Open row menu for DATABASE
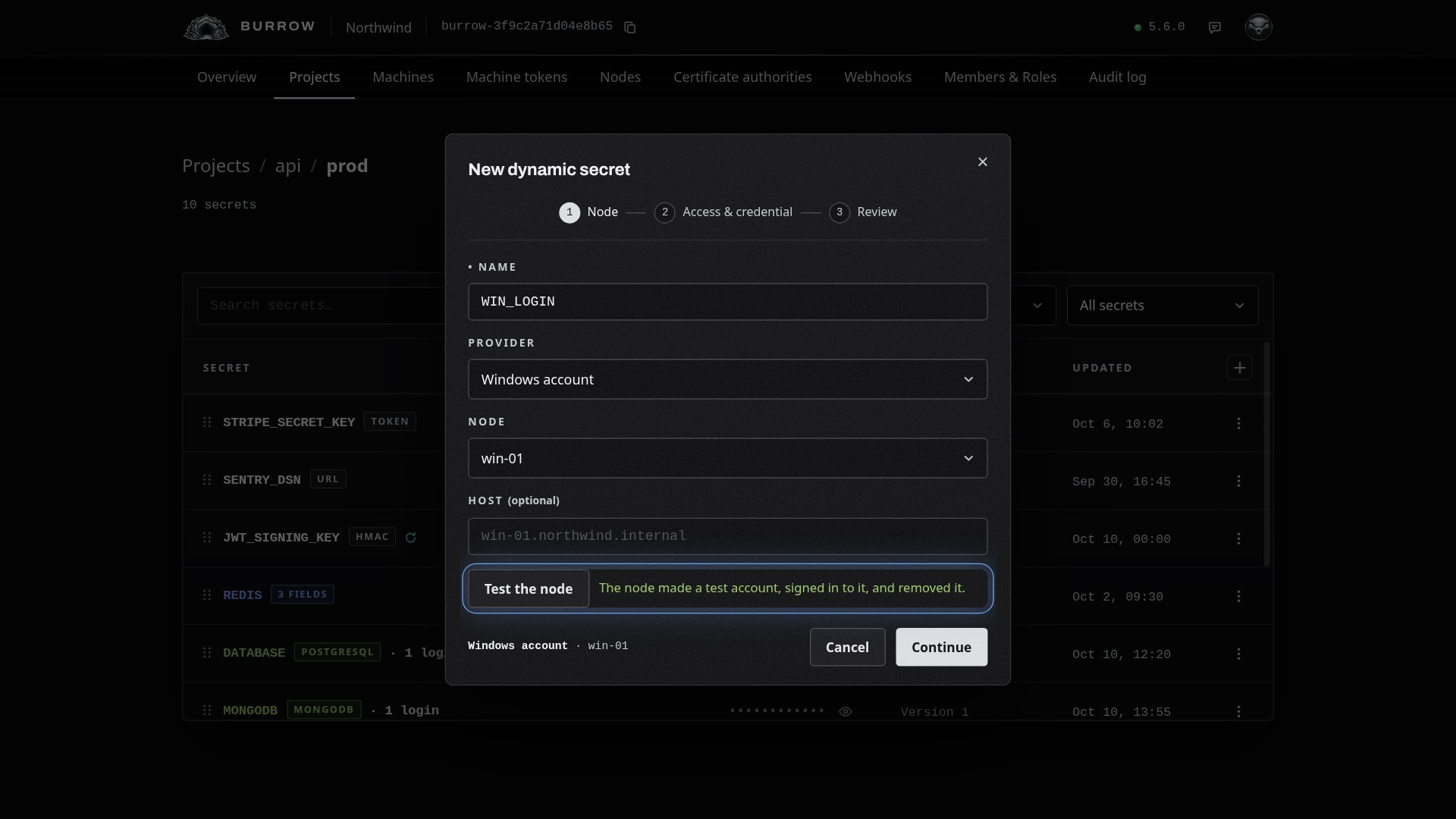The height and width of the screenshot is (819, 1456). (x=1239, y=654)
